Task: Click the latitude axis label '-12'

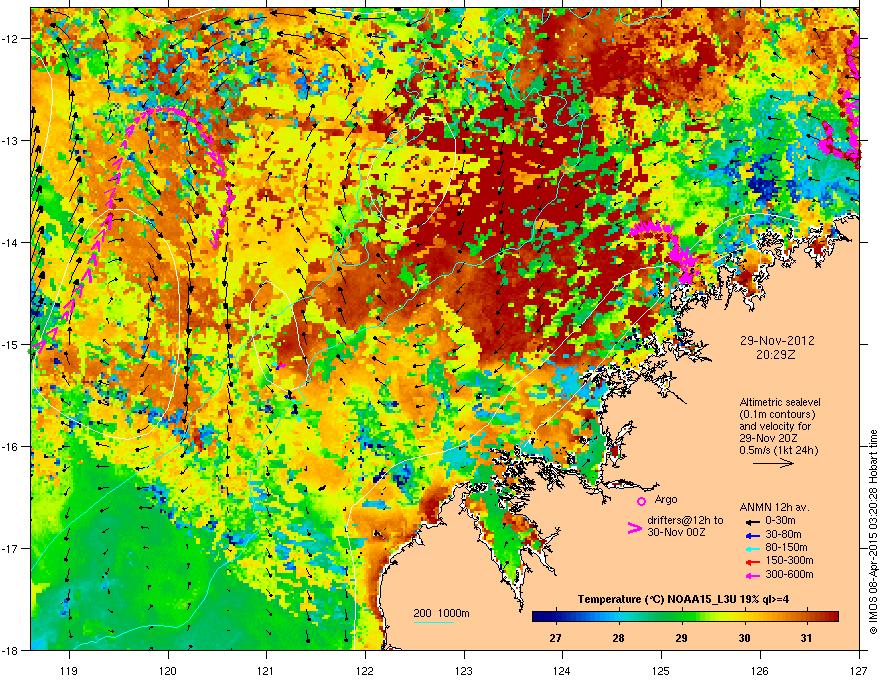Action: (x=10, y=39)
